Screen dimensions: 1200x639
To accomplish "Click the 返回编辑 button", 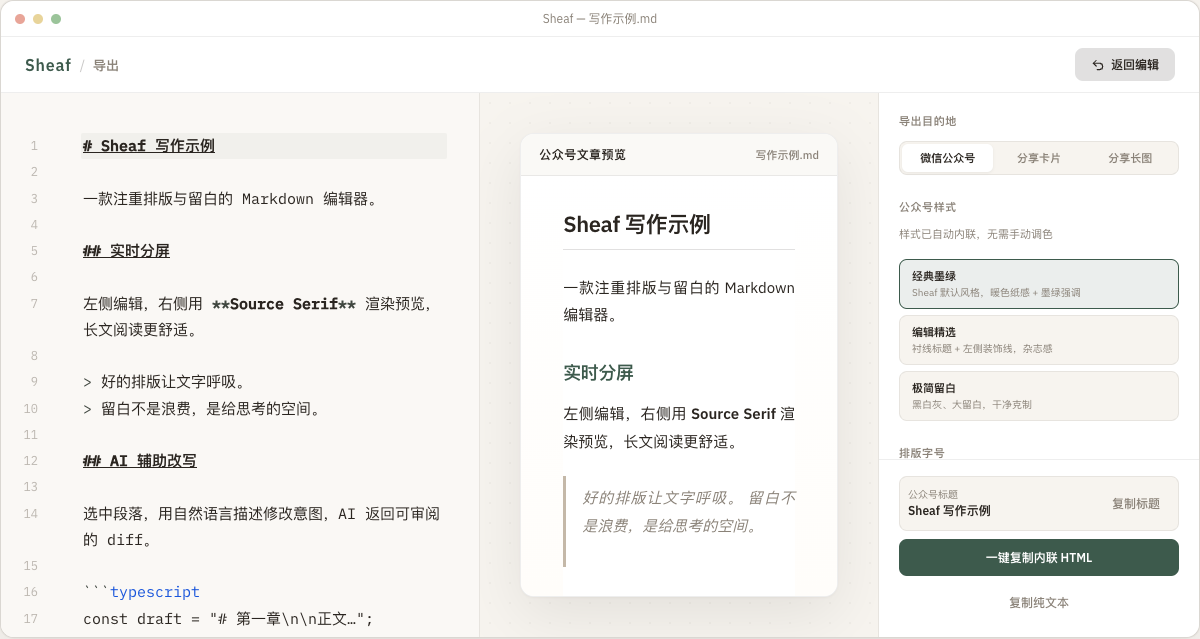I will tap(1125, 65).
